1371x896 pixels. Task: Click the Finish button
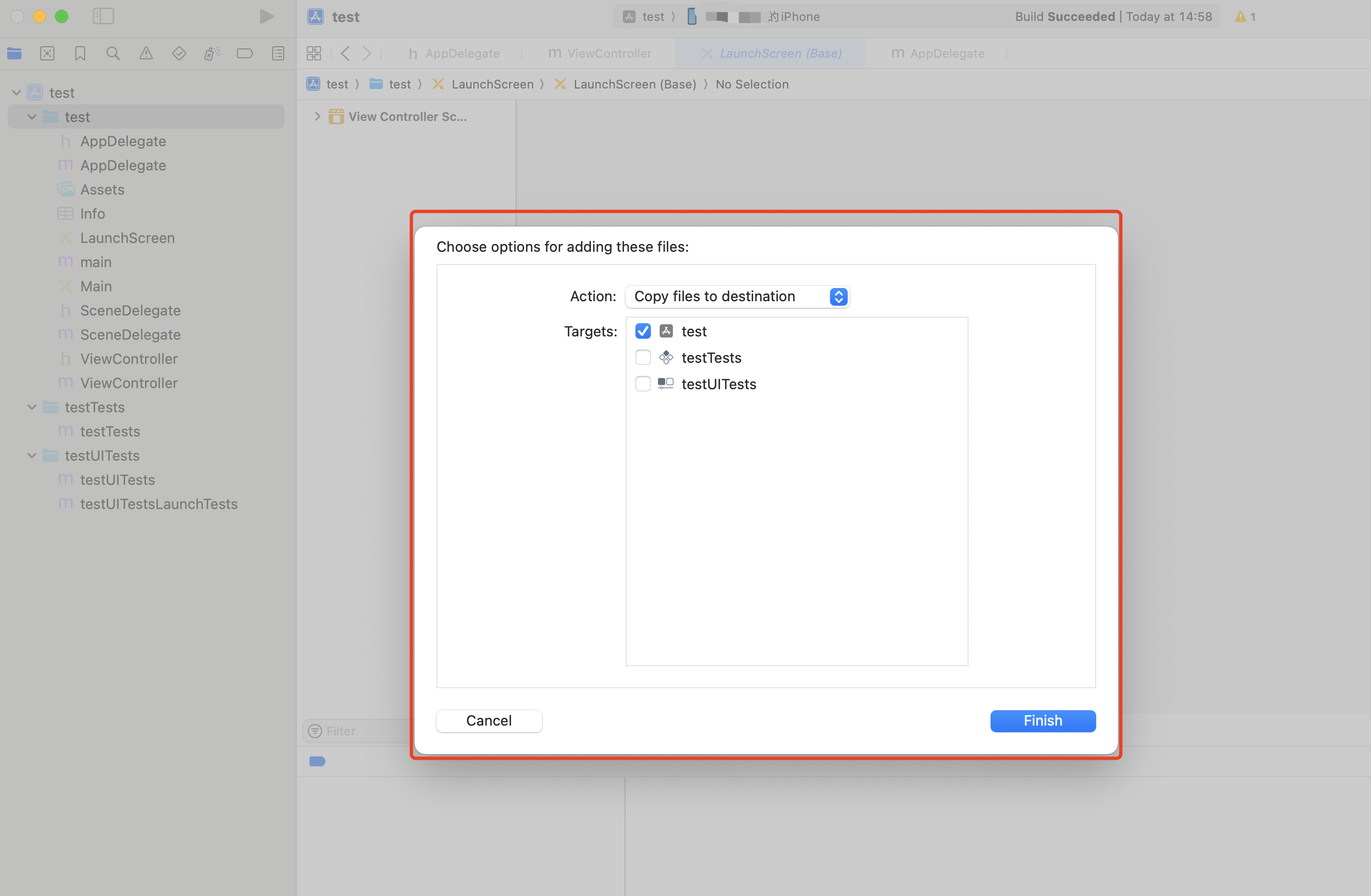1043,721
